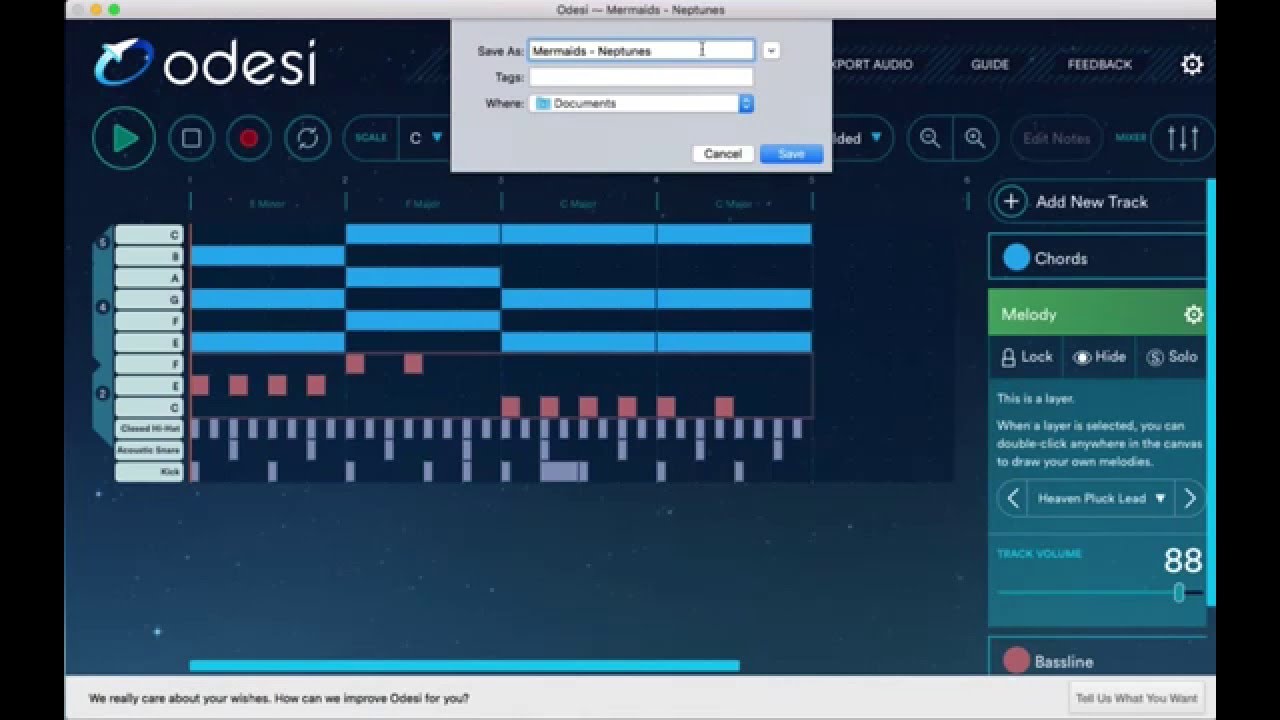
Task: Open Heaven Pluck Lead instrument dropdown
Action: coord(1101,498)
